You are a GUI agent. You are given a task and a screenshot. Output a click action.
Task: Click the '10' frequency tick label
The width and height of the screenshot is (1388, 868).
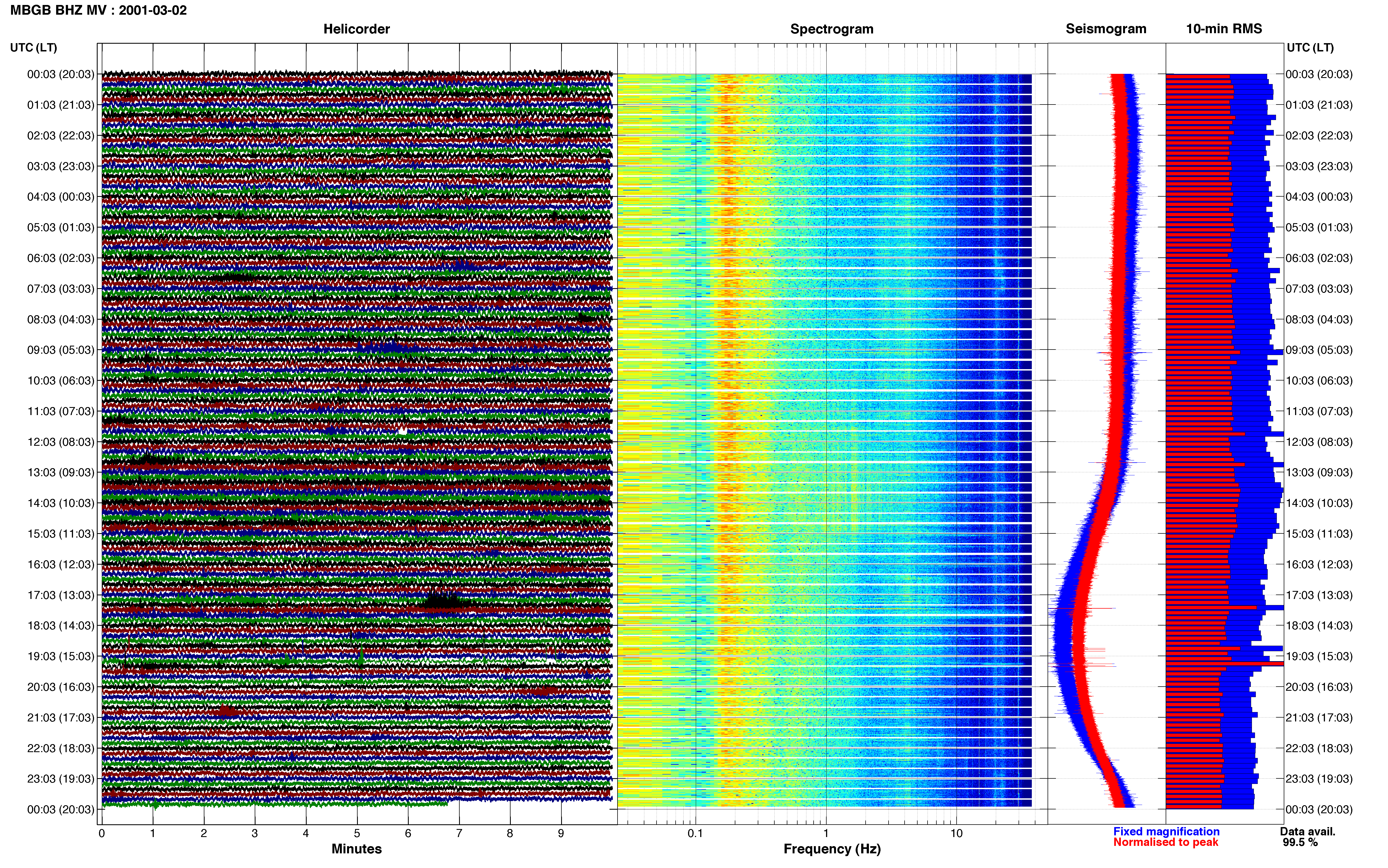(956, 833)
